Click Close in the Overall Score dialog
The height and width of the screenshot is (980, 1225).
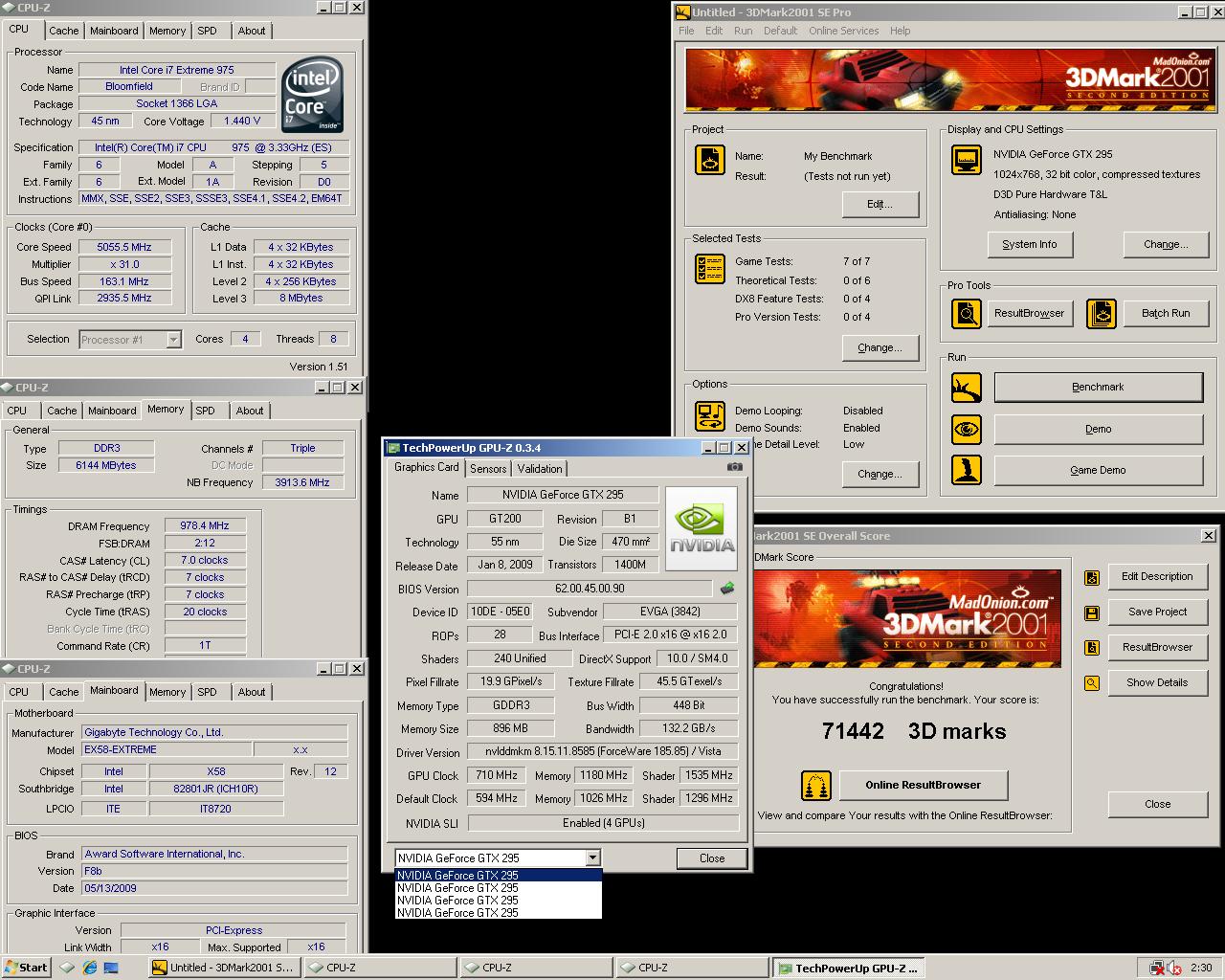pyautogui.click(x=1156, y=805)
